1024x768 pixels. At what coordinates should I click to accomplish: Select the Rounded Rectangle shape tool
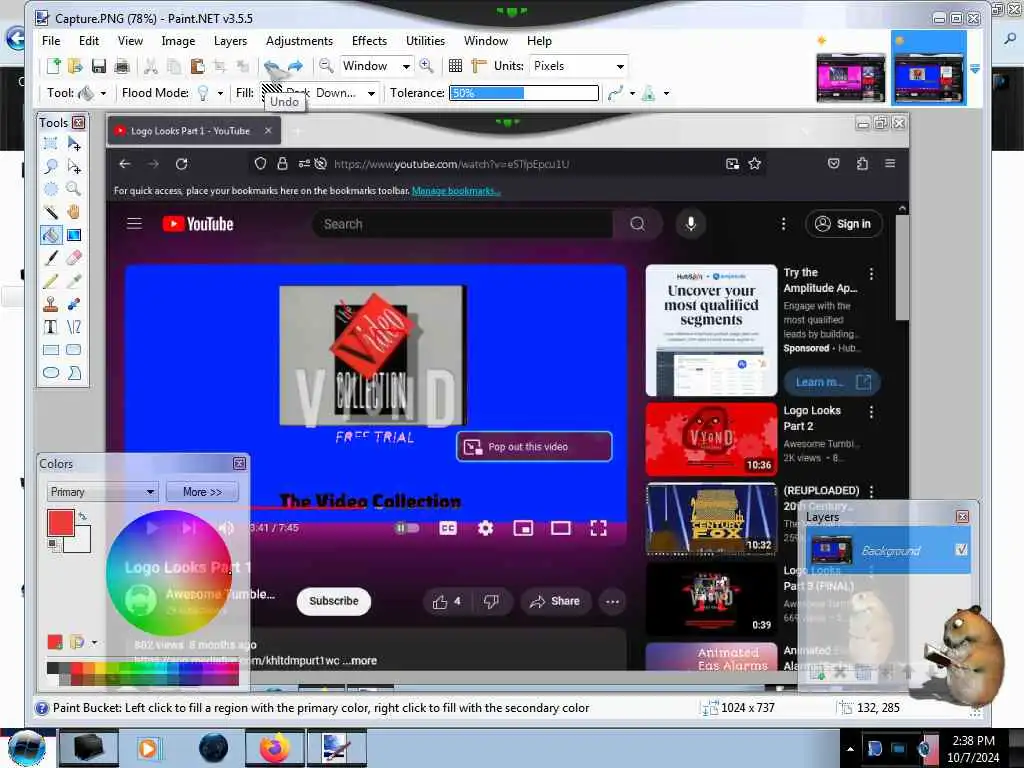click(74, 350)
